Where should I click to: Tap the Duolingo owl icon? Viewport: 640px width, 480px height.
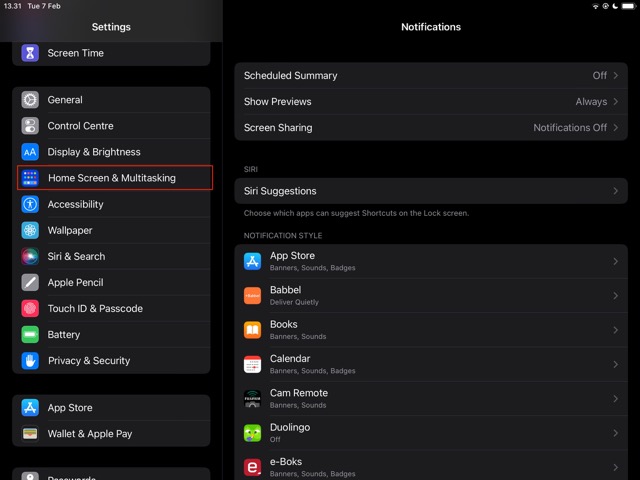[x=252, y=433]
